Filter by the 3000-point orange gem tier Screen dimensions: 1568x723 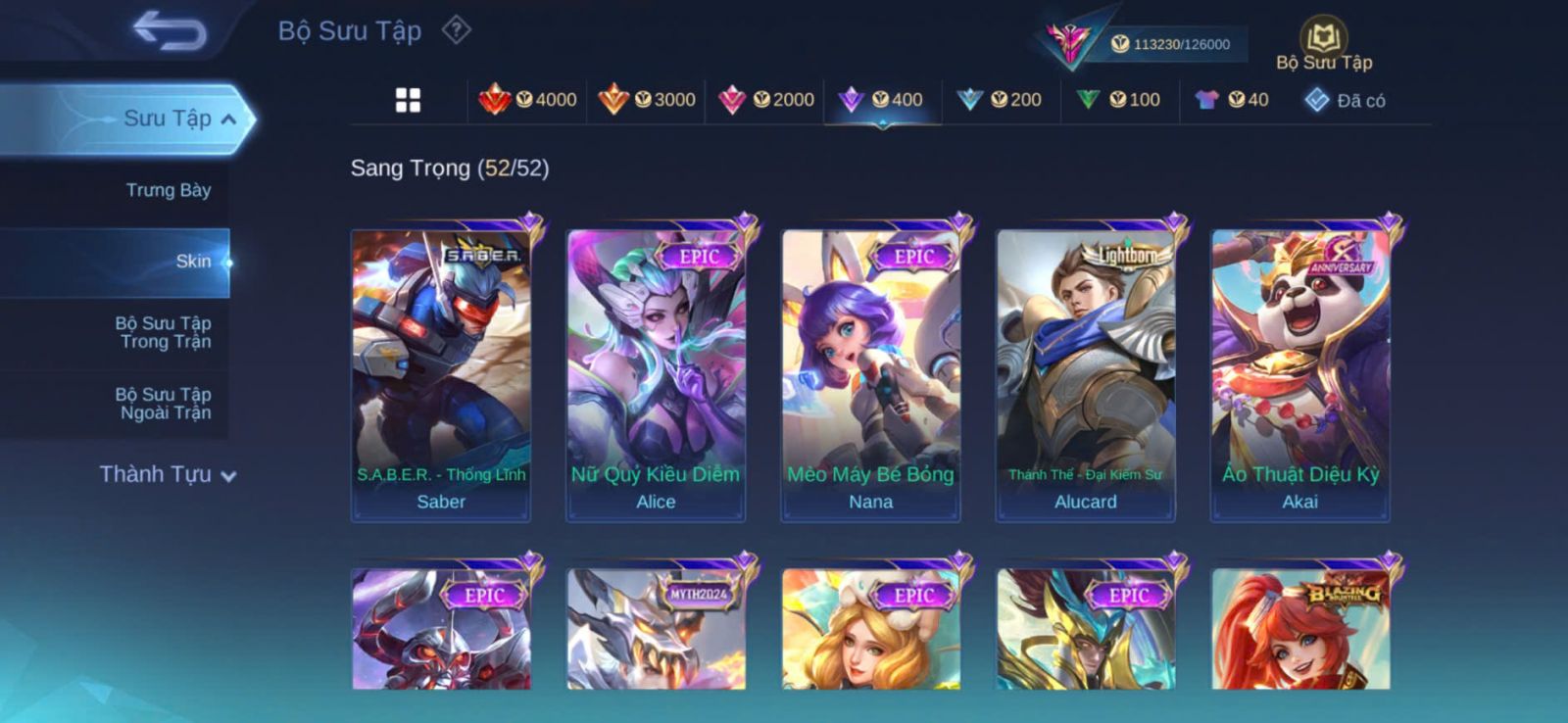[647, 100]
